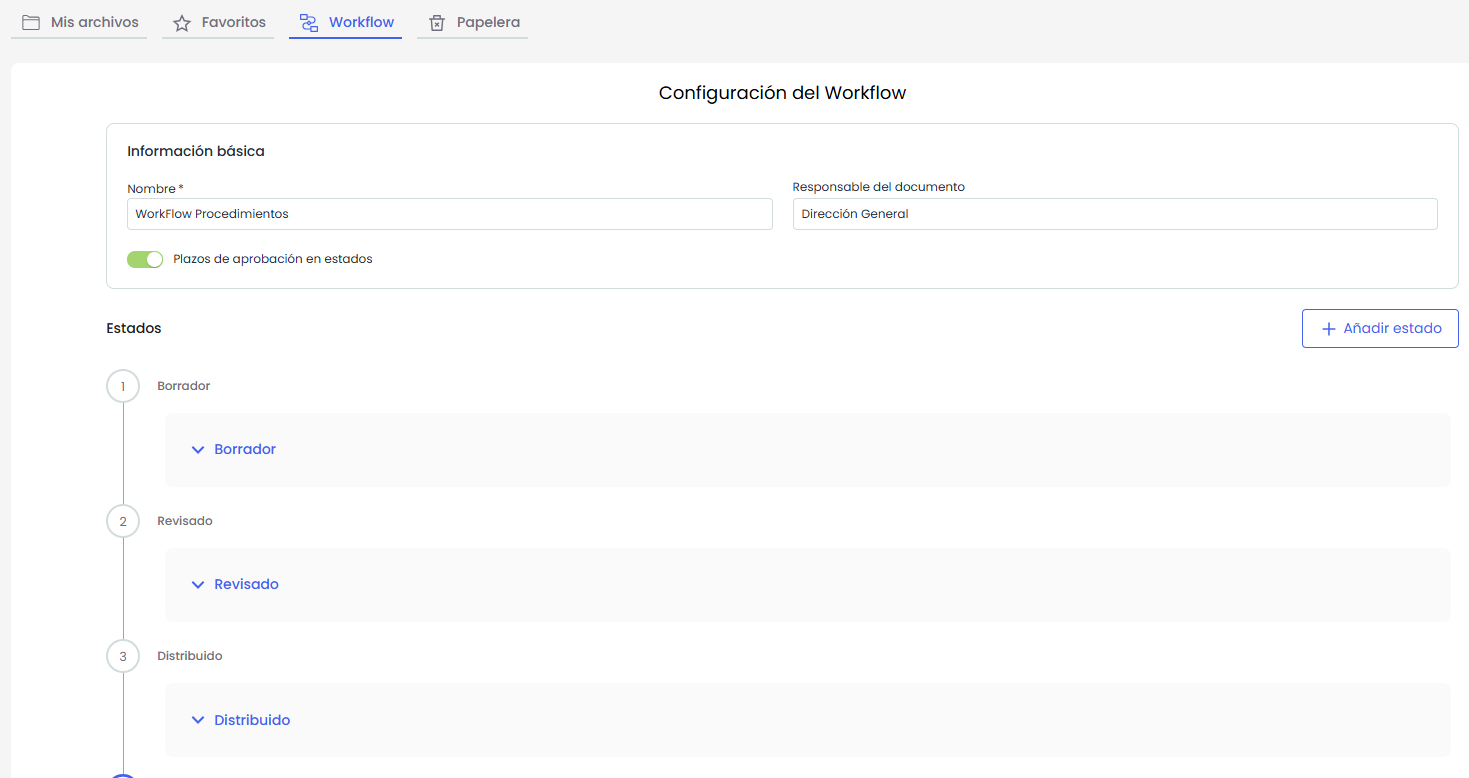Viewport: 1469px width, 778px height.
Task: Open the Papelera tab
Action: [x=488, y=22]
